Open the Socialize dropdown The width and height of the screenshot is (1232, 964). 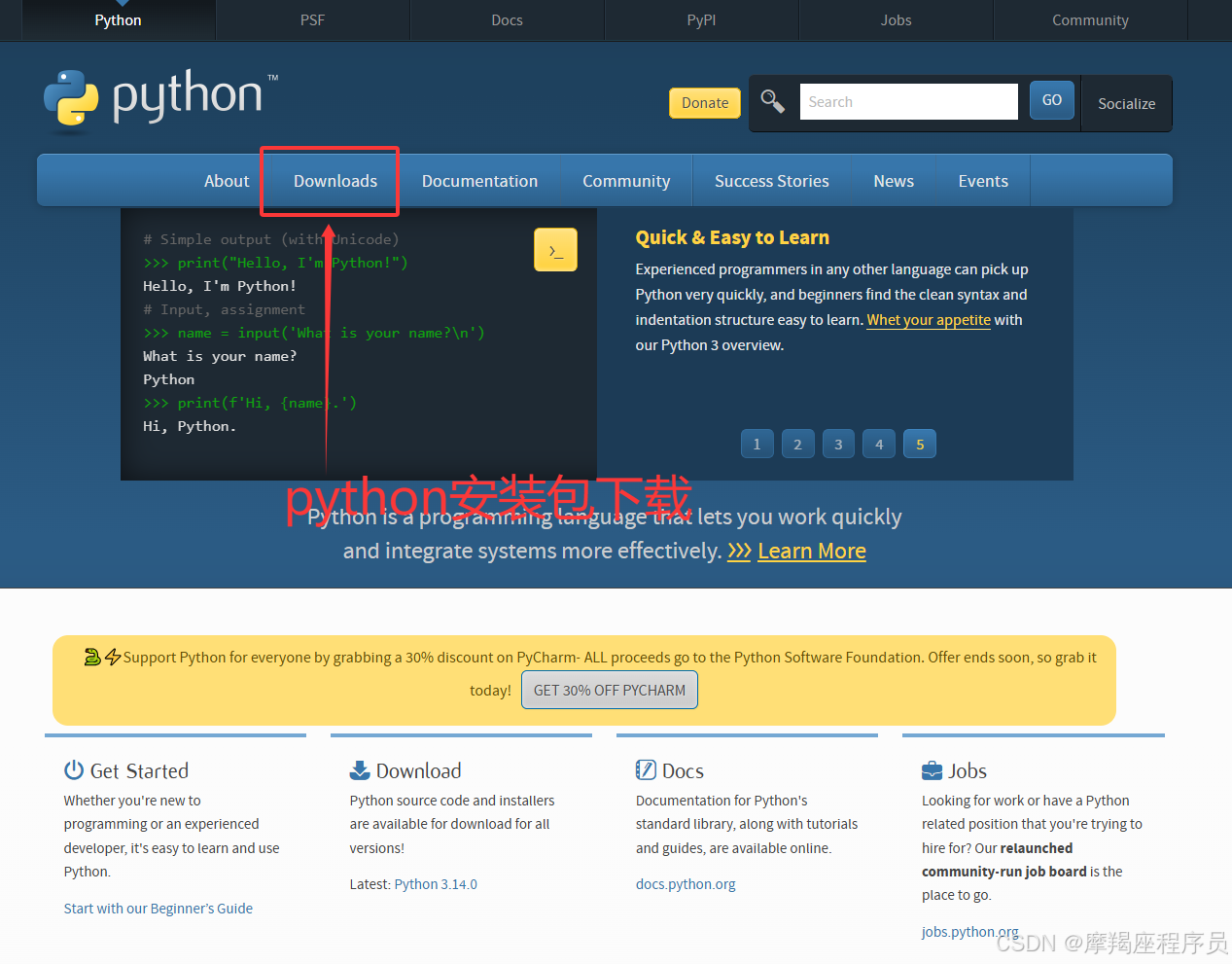click(x=1127, y=104)
